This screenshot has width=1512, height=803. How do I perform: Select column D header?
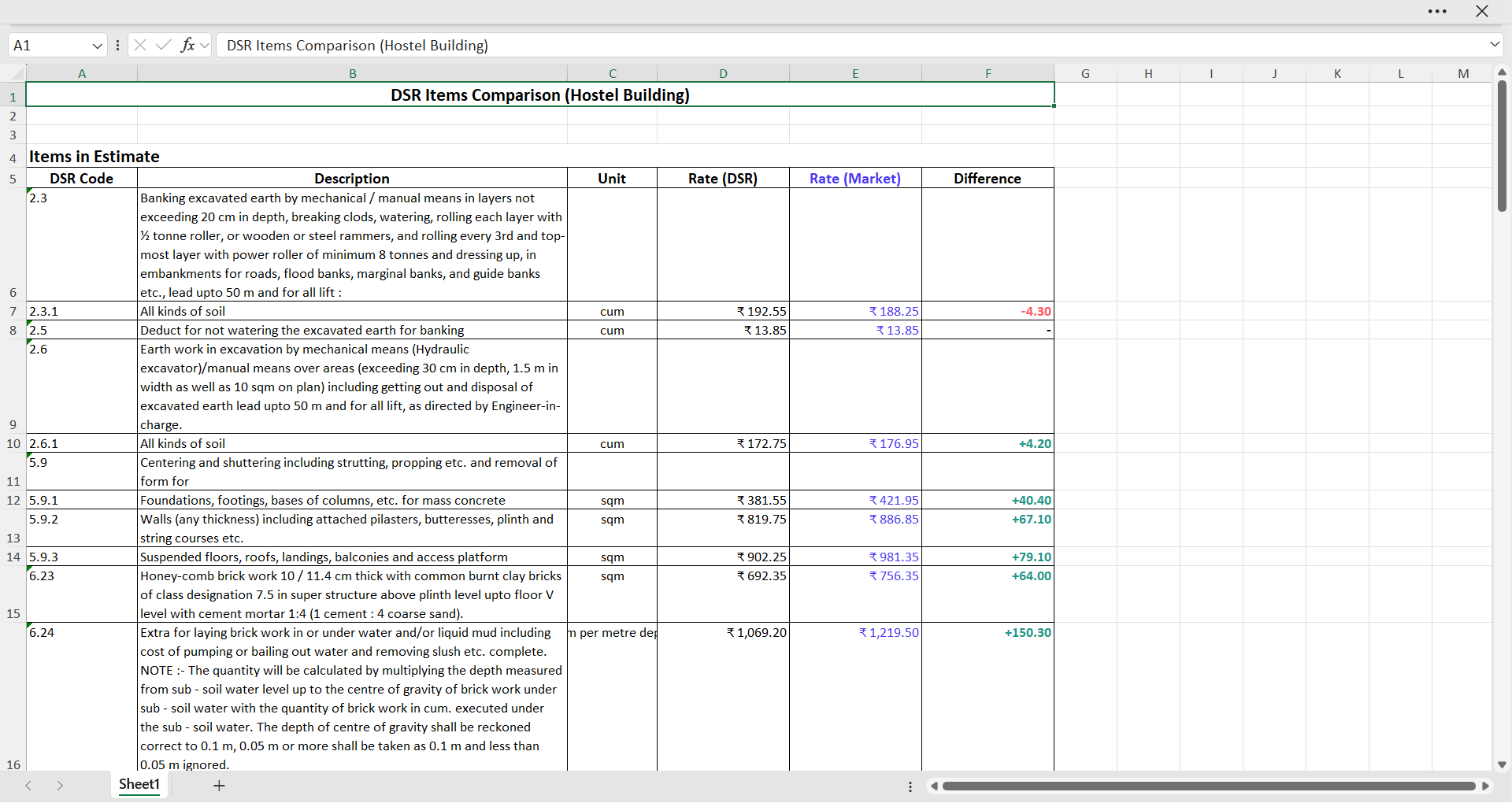pos(723,74)
